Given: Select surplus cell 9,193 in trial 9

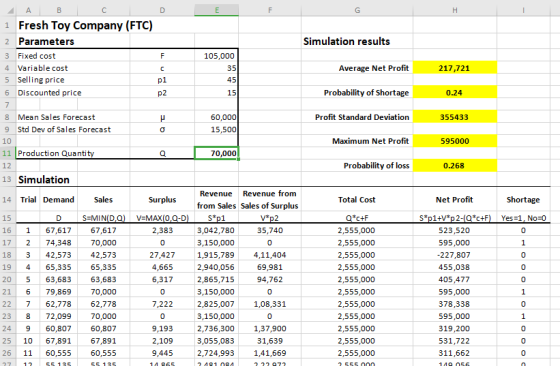Looking at the screenshot, I should click(x=162, y=329).
